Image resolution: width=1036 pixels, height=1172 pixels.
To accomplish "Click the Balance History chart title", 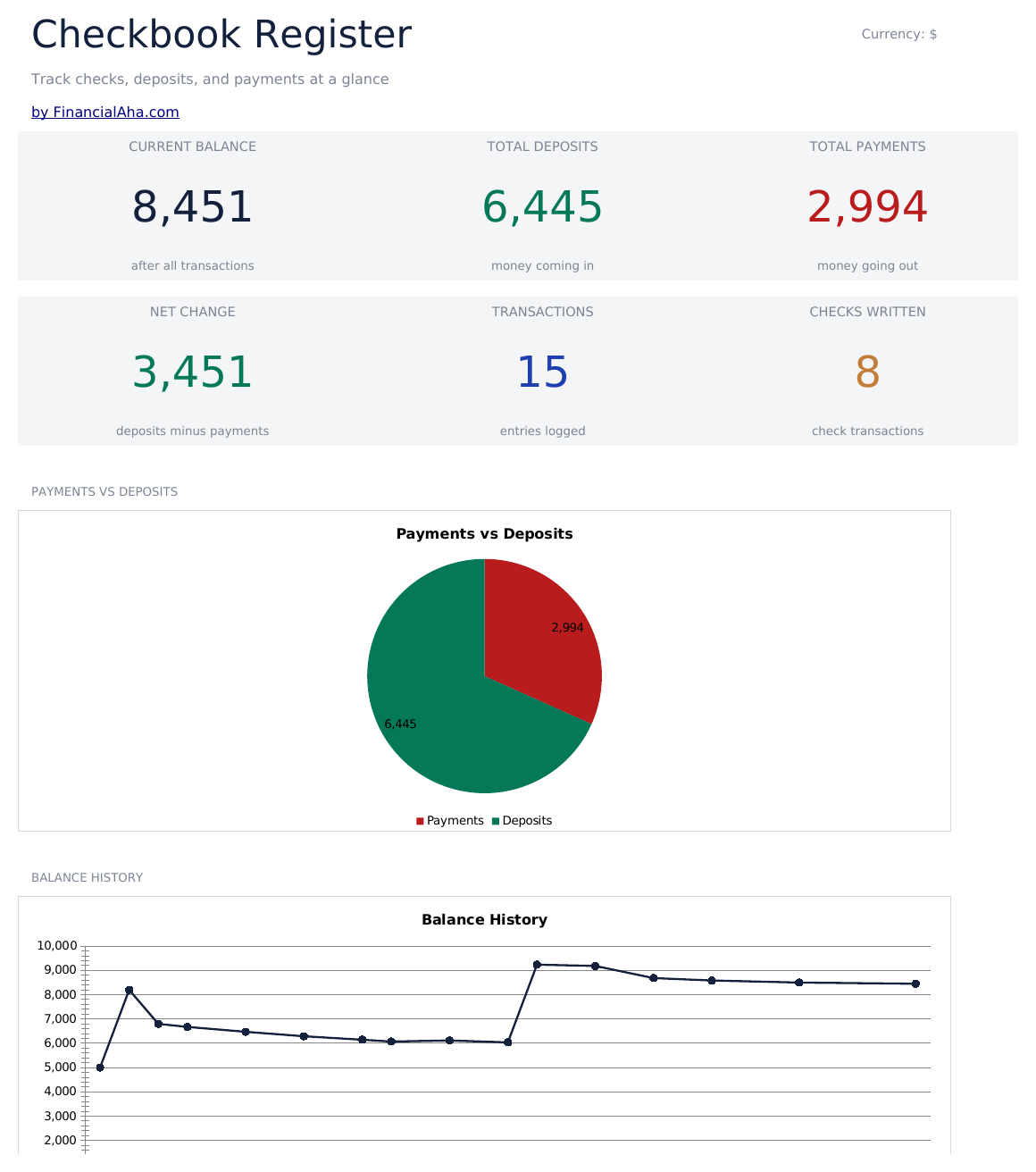I will click(x=484, y=919).
